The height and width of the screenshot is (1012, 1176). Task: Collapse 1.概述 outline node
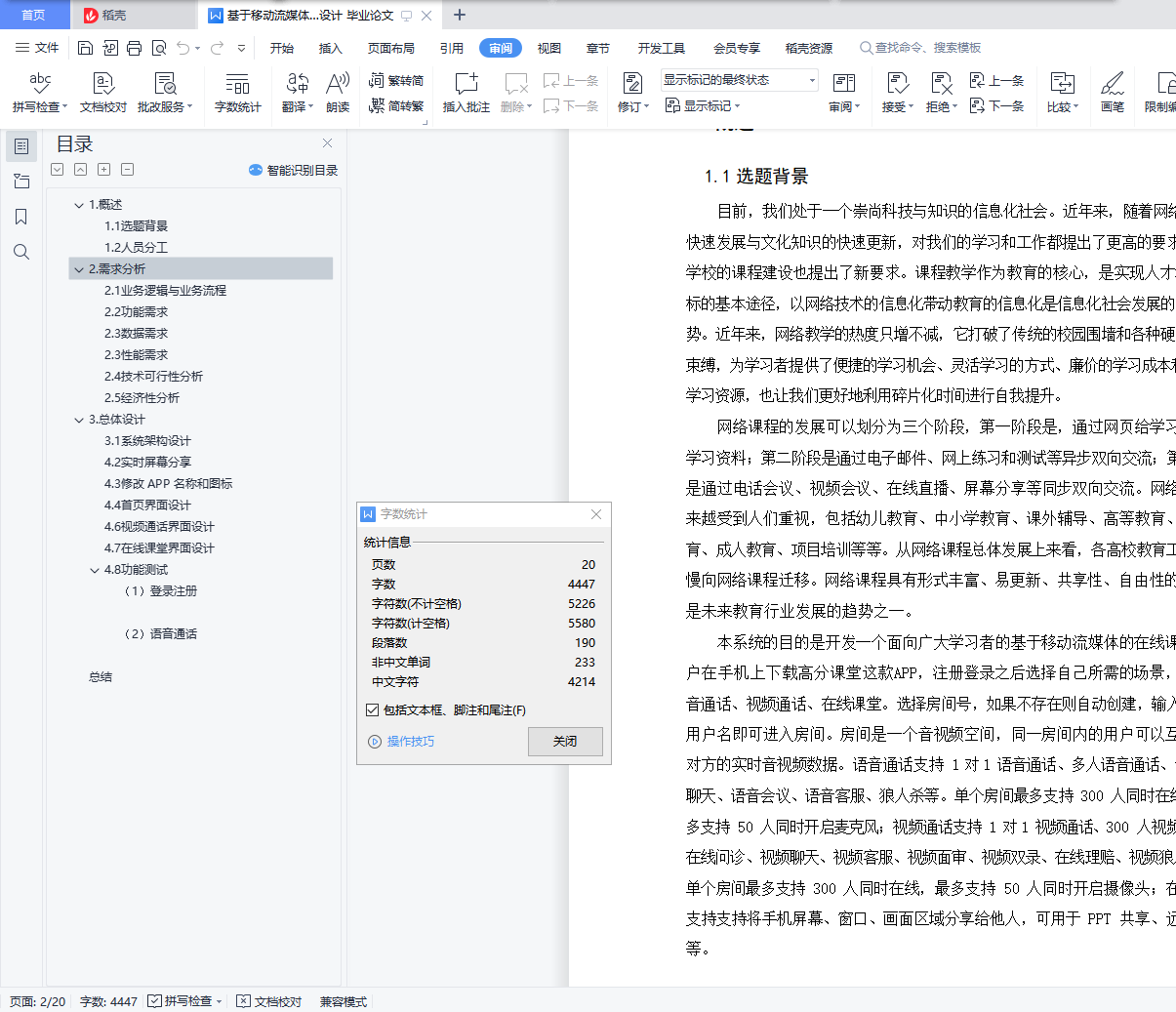[x=79, y=205]
